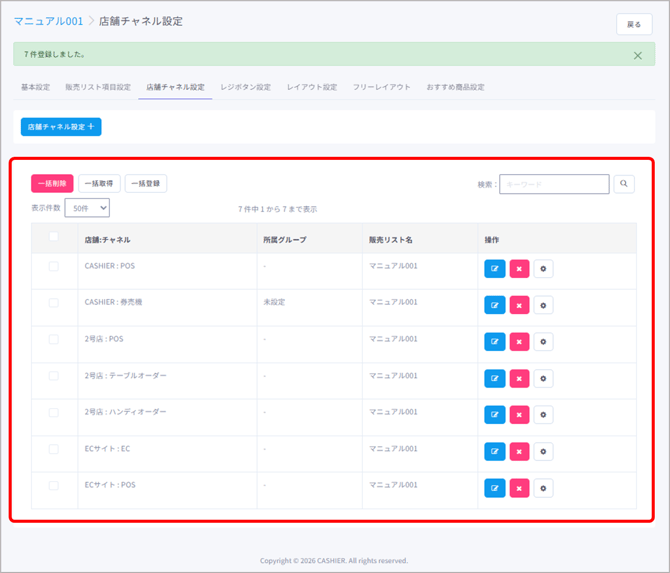Dismiss the 7件登録しました notification
The height and width of the screenshot is (573, 670).
pos(638,55)
